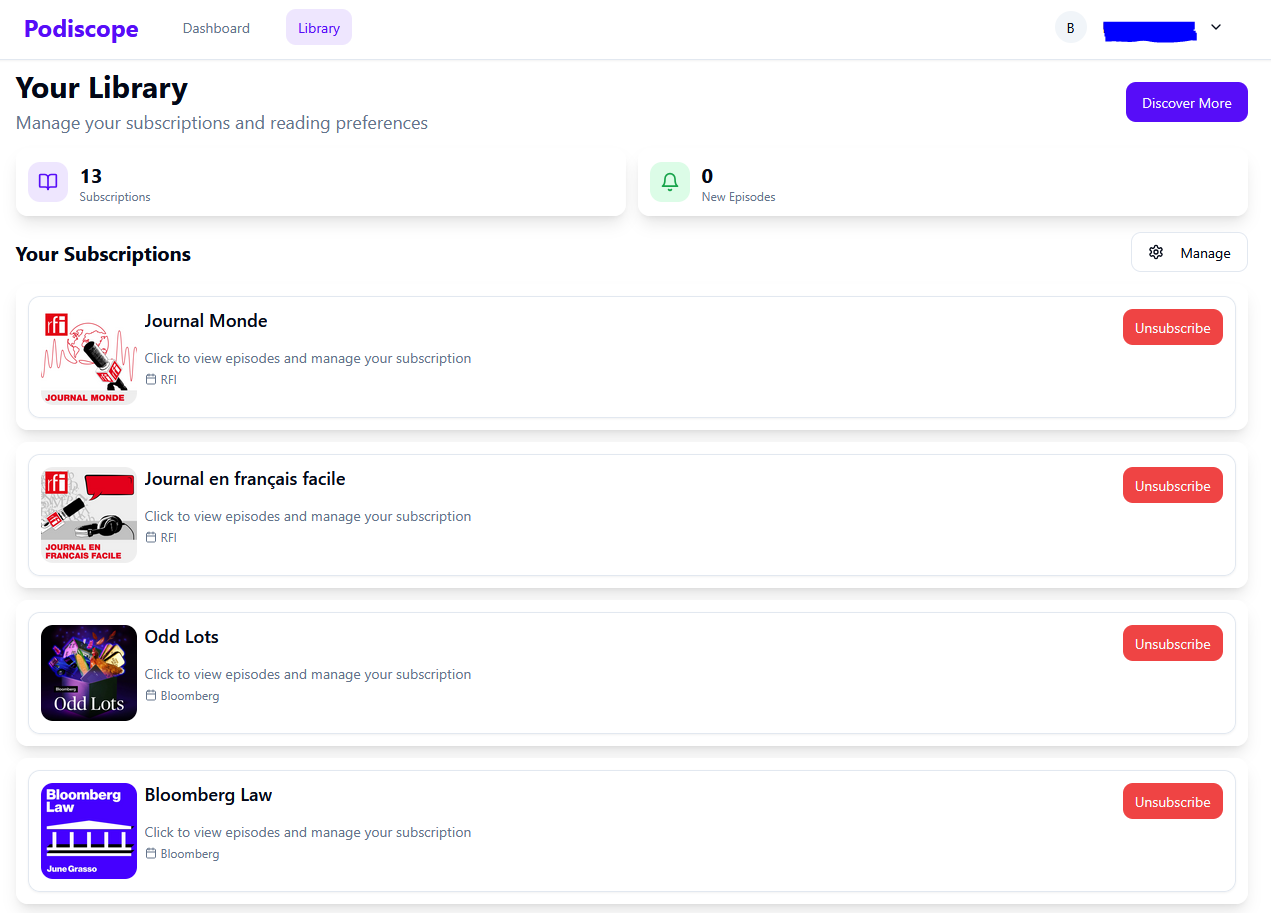
Task: Unsubscribe from Journal en français facile
Action: tap(1172, 486)
